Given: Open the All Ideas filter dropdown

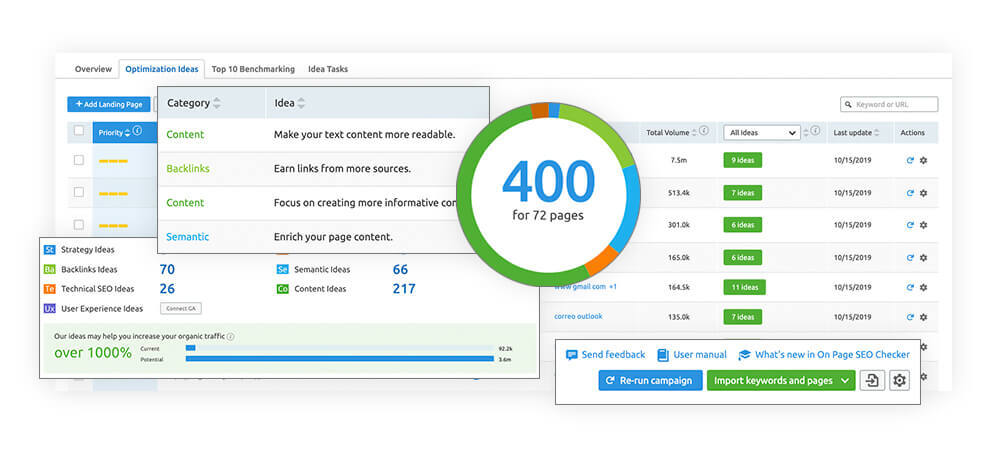Looking at the screenshot, I should [761, 133].
